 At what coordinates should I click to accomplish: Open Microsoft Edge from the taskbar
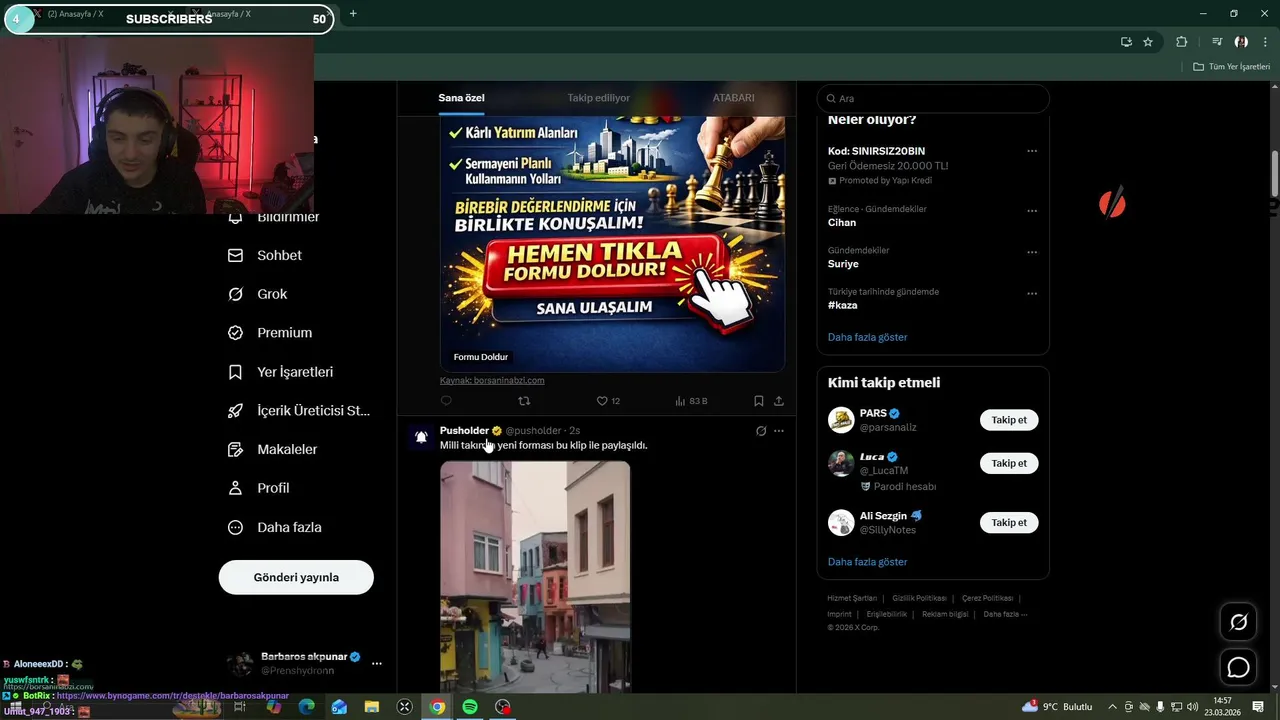(307, 707)
